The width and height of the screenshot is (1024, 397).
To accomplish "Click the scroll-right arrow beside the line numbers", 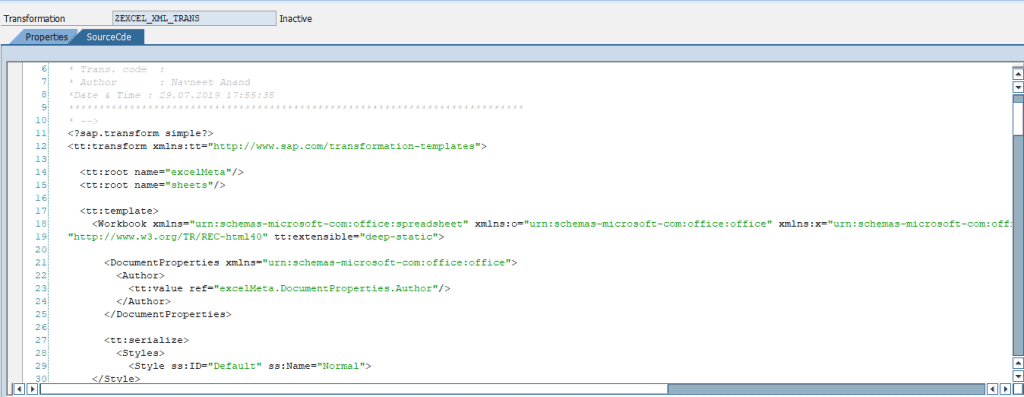I will [x=31, y=389].
